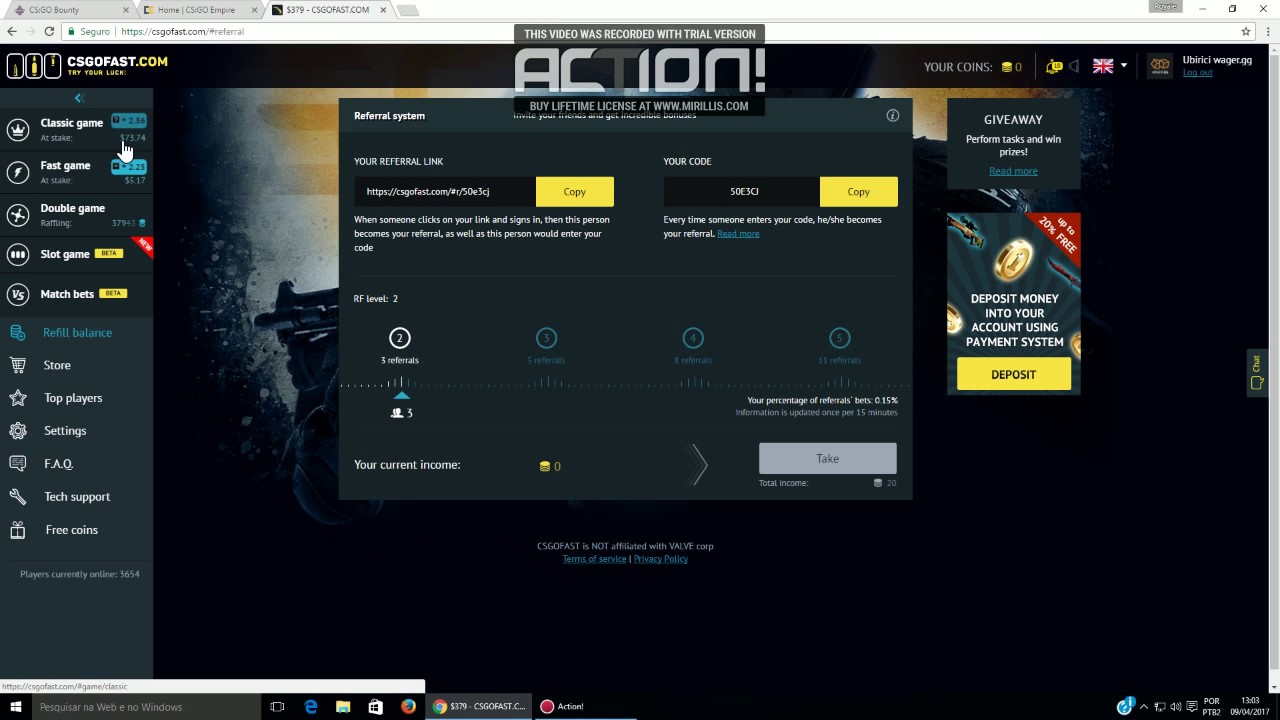Open the Store menu item
Screen dimensions: 1280x720
click(57, 366)
